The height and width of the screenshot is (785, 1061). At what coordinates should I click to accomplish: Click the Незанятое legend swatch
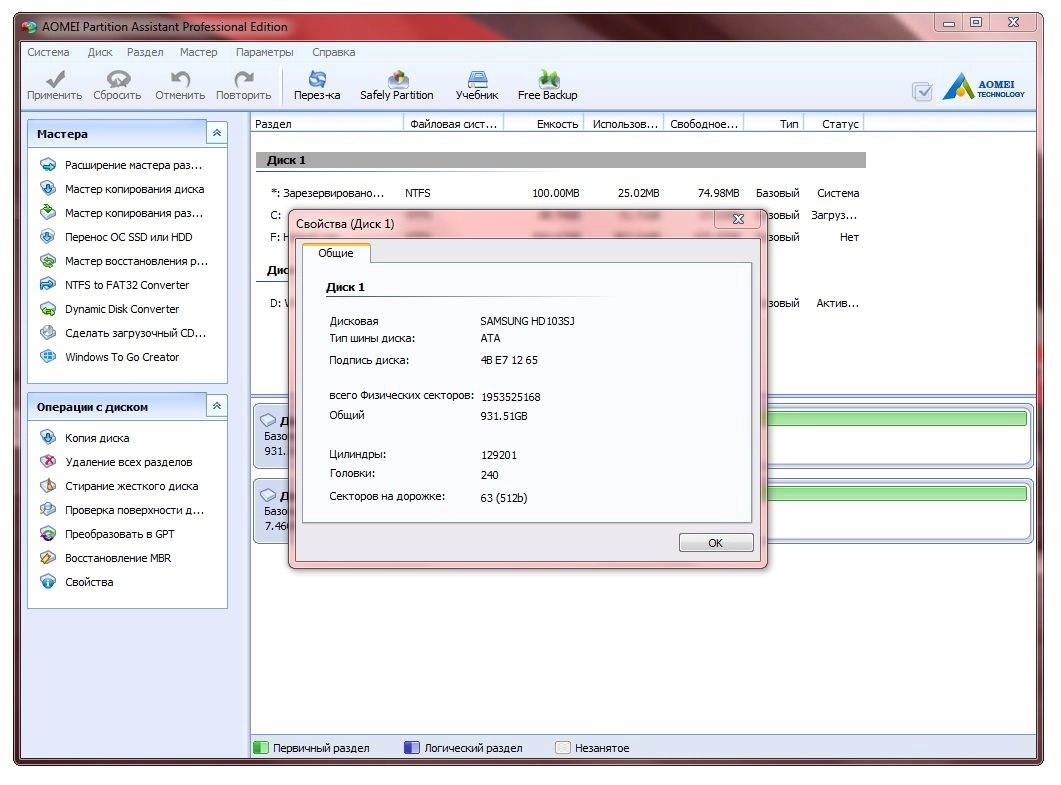coord(562,748)
